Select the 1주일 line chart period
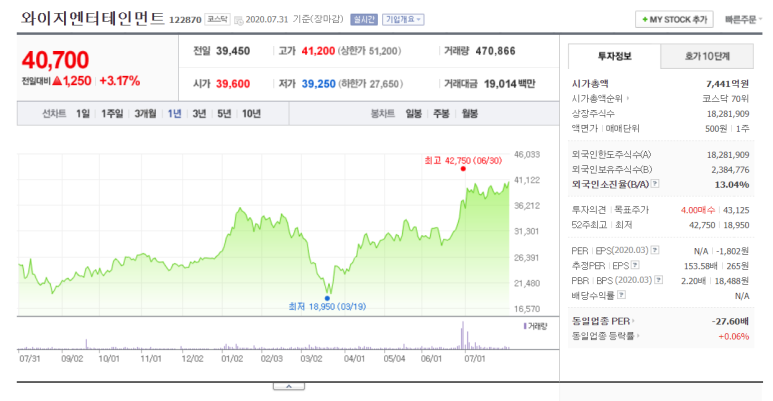This screenshot has width=773, height=401. 112,114
